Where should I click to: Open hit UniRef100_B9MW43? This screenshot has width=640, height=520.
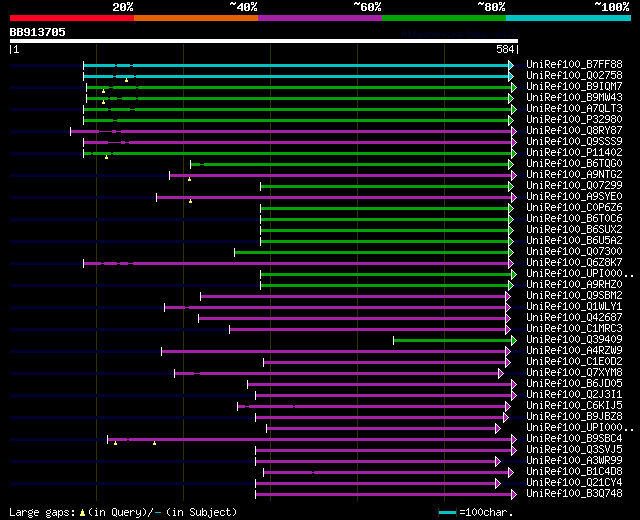pyautogui.click(x=574, y=98)
